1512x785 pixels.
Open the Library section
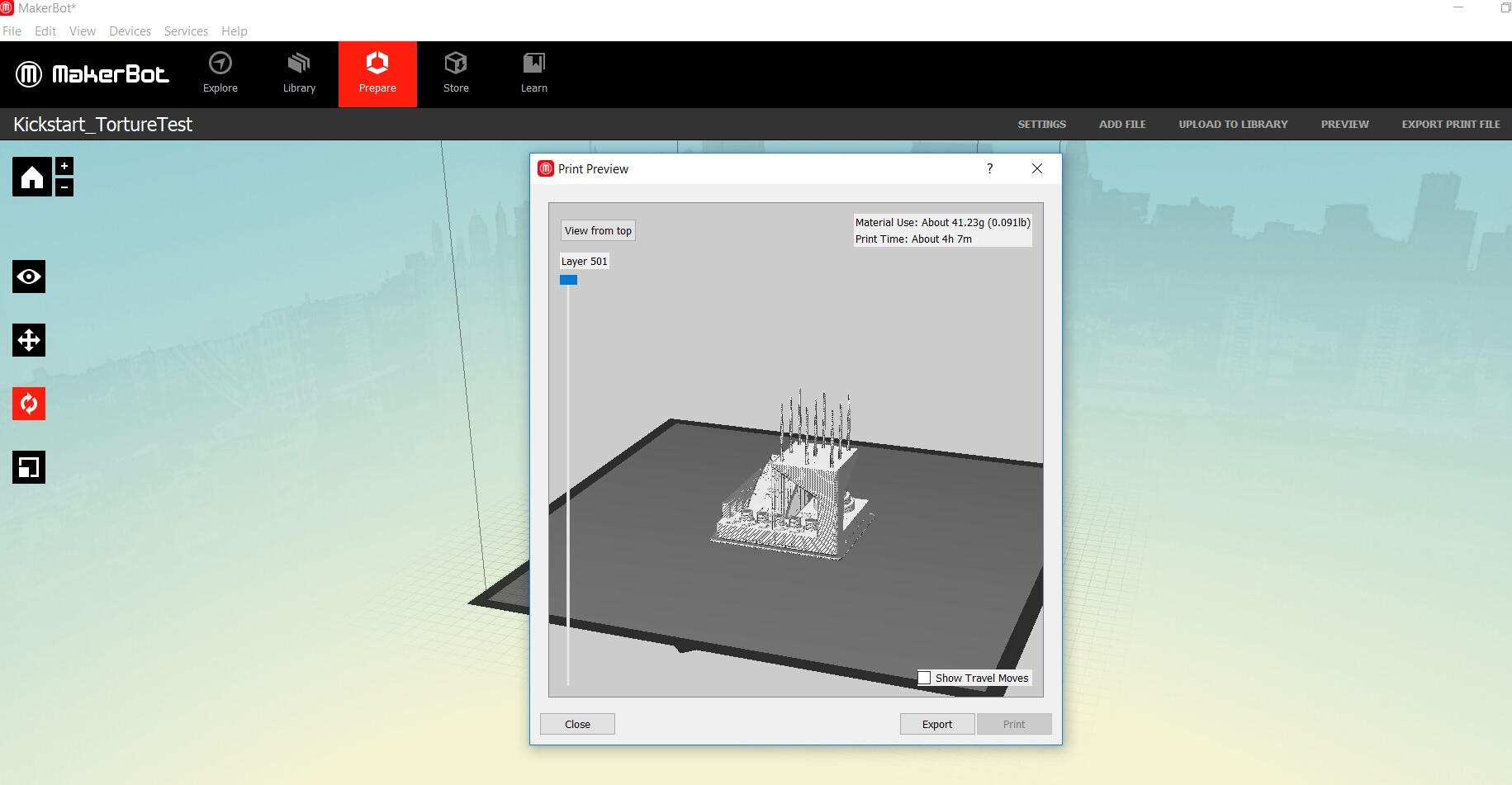tap(299, 73)
